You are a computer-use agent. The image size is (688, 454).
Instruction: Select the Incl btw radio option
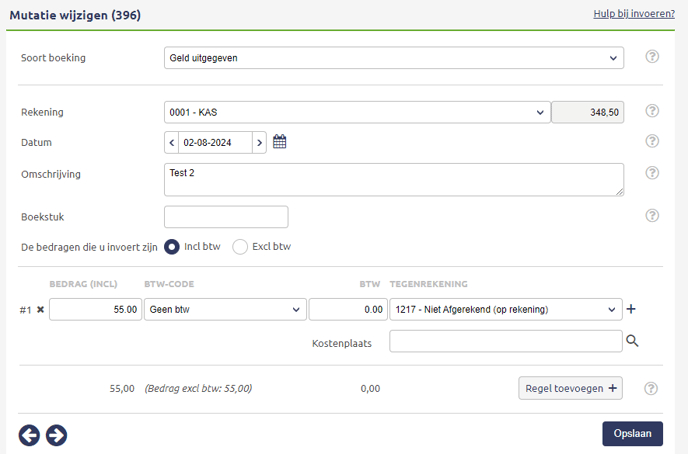171,246
